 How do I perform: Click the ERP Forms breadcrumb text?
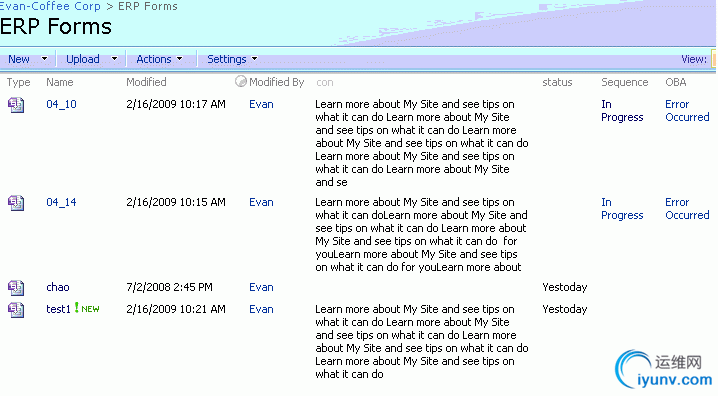pos(148,6)
